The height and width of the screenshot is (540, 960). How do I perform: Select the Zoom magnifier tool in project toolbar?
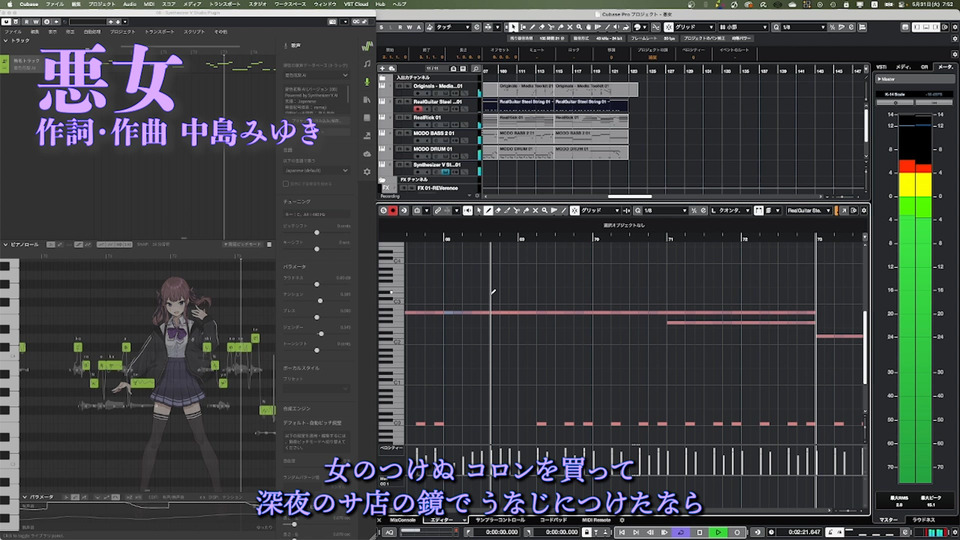(579, 27)
